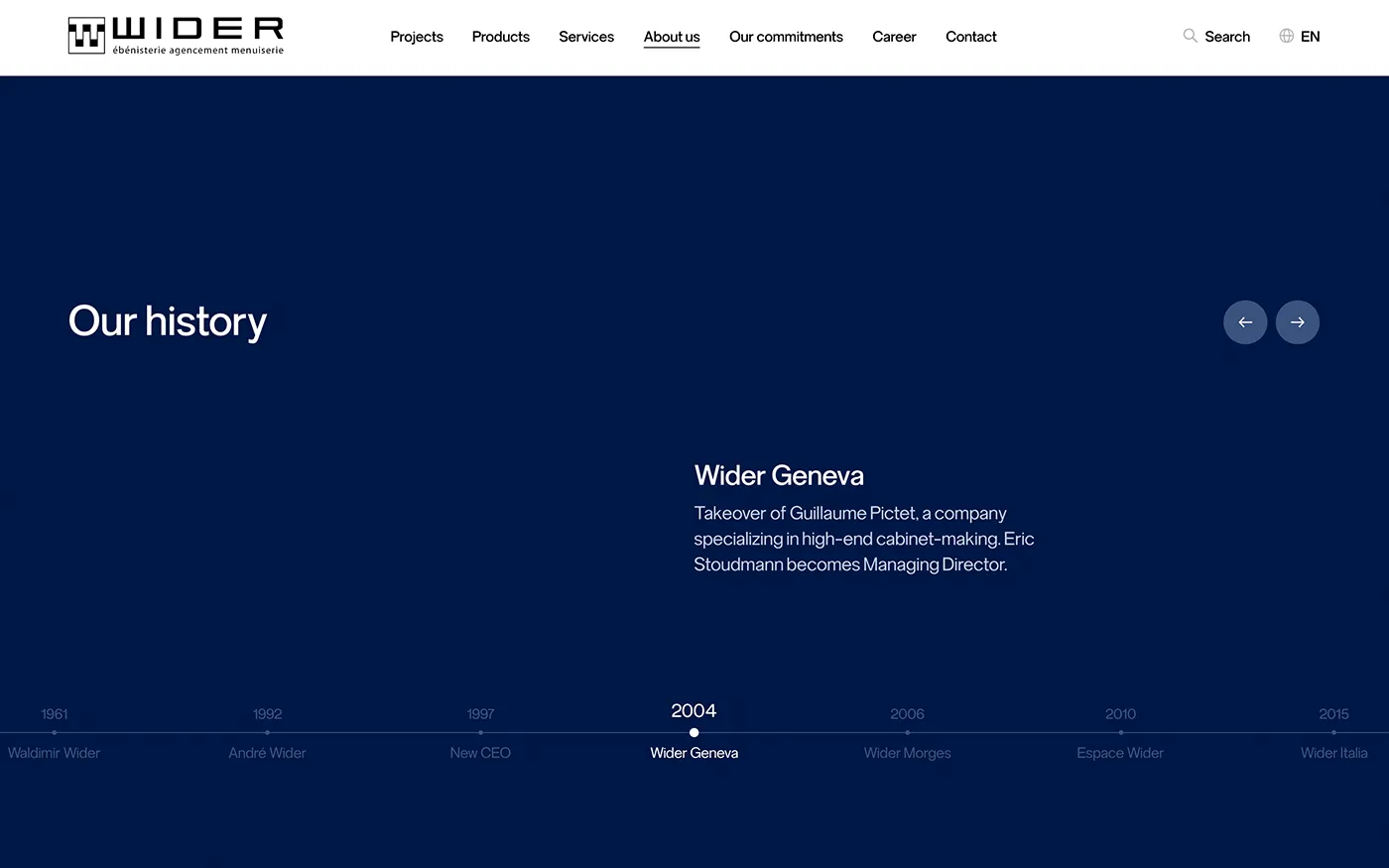The image size is (1389, 868).
Task: Select the 1992 André Wider milestone
Action: click(268, 733)
